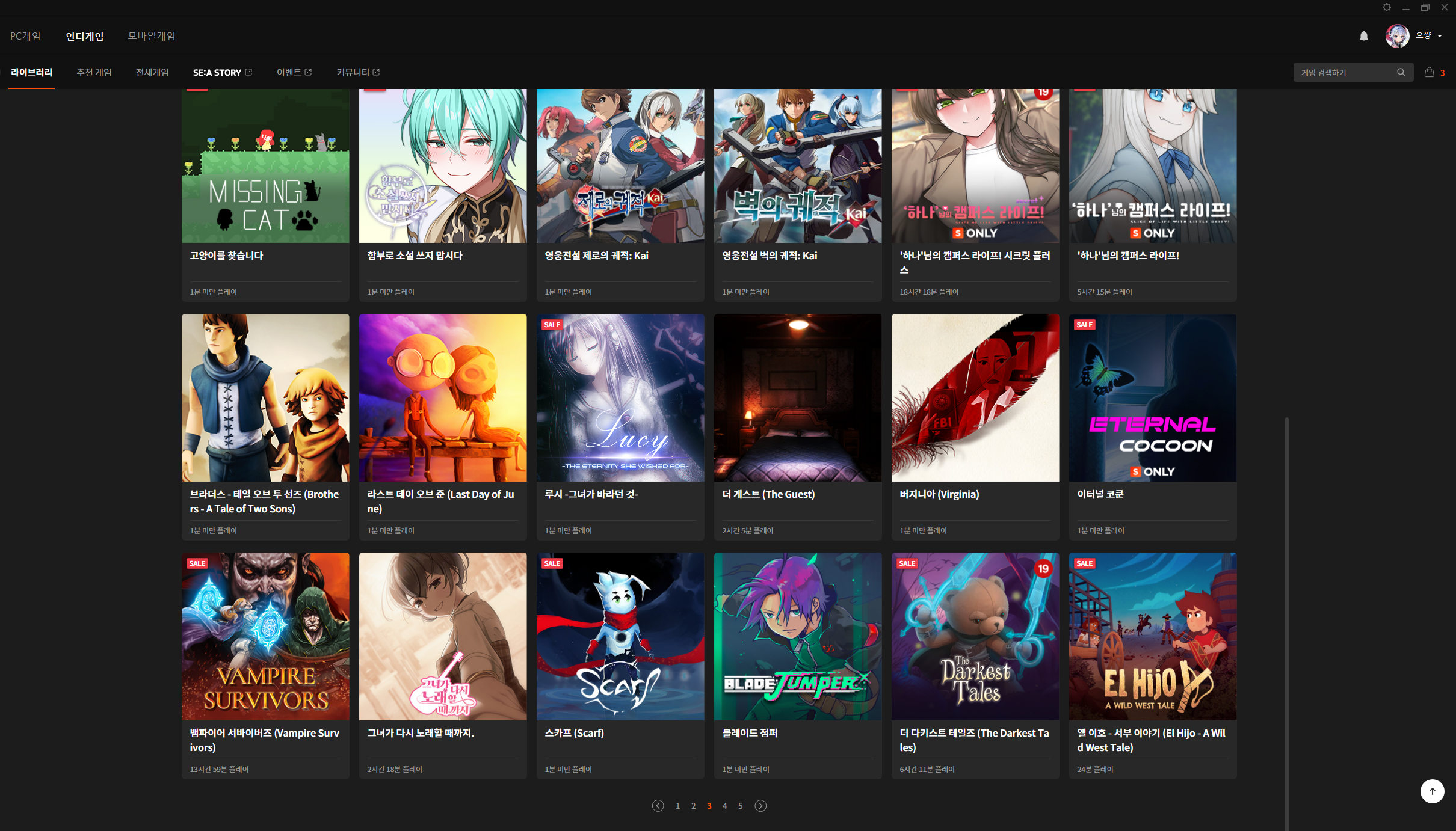Open the Vampire Survivors game thumbnail
The image size is (1456, 831).
[x=265, y=636]
